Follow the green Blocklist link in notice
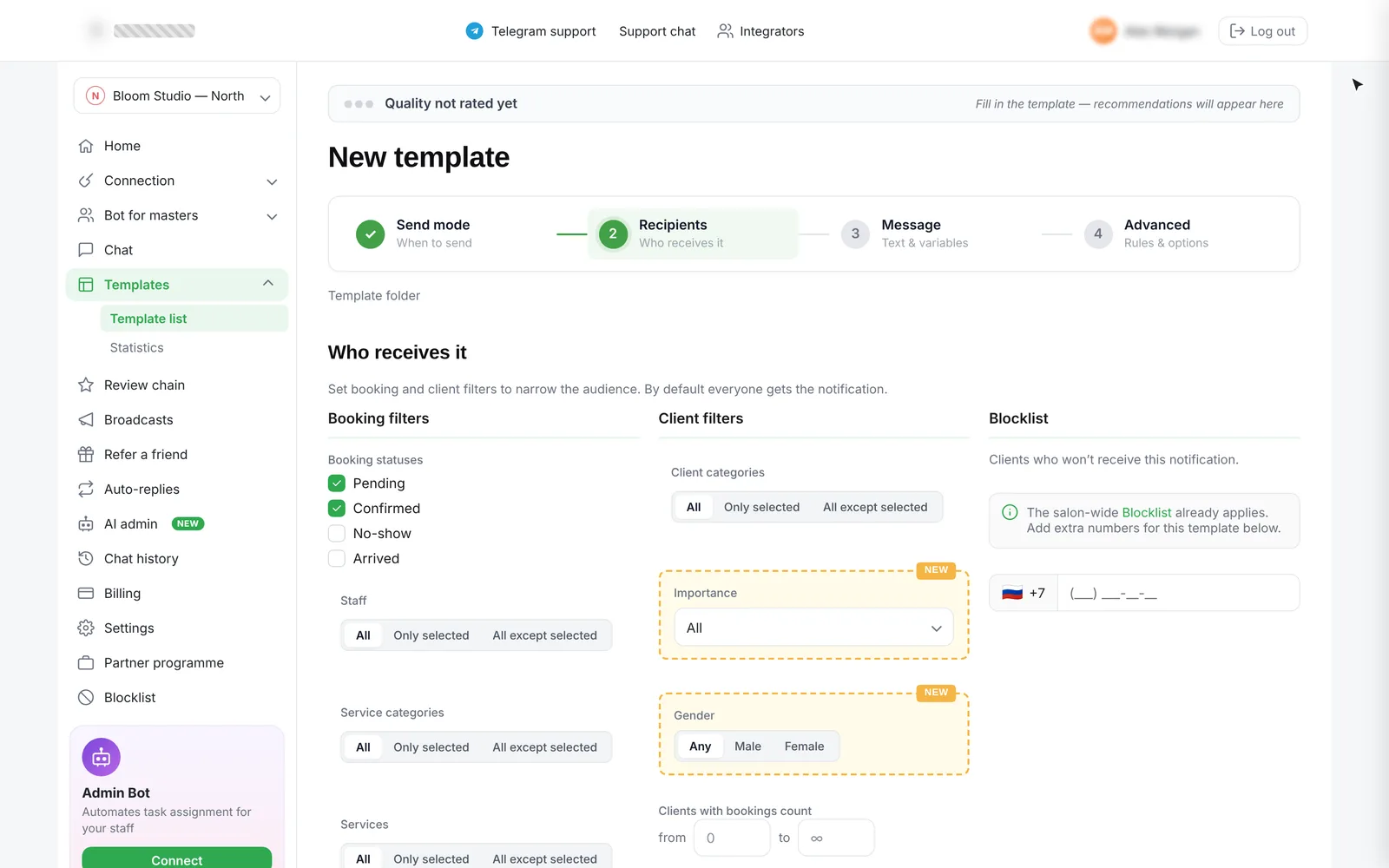The width and height of the screenshot is (1389, 868). pos(1147,513)
